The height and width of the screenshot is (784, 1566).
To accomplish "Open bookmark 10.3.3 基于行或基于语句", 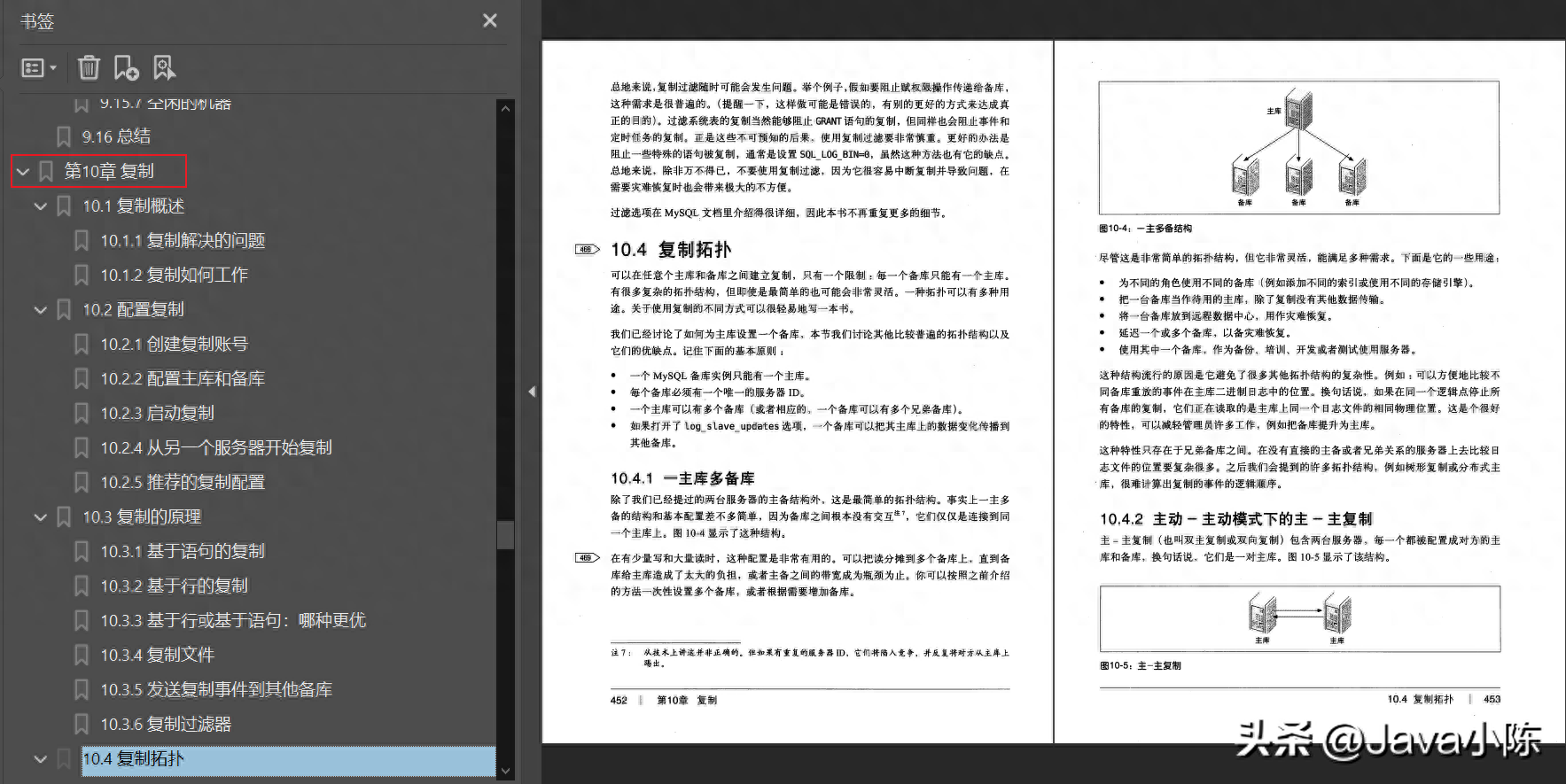I will (233, 620).
